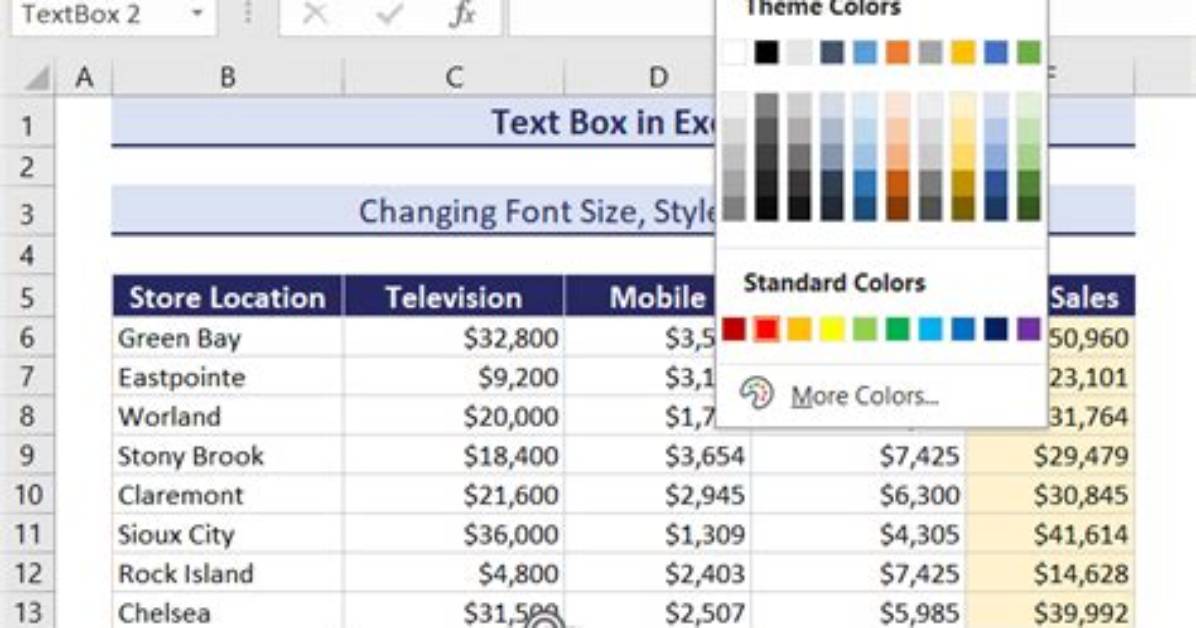Click the $14,628 sales cell
Image resolution: width=1196 pixels, height=628 pixels.
(x=1050, y=574)
